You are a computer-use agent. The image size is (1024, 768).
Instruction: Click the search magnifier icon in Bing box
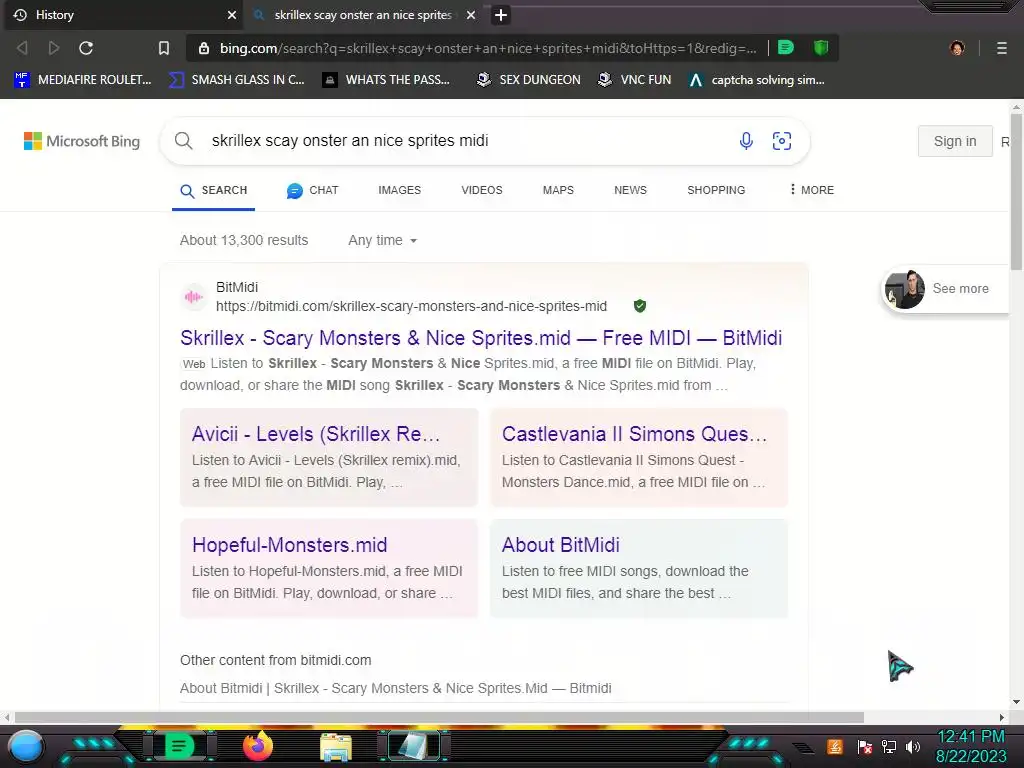click(184, 140)
